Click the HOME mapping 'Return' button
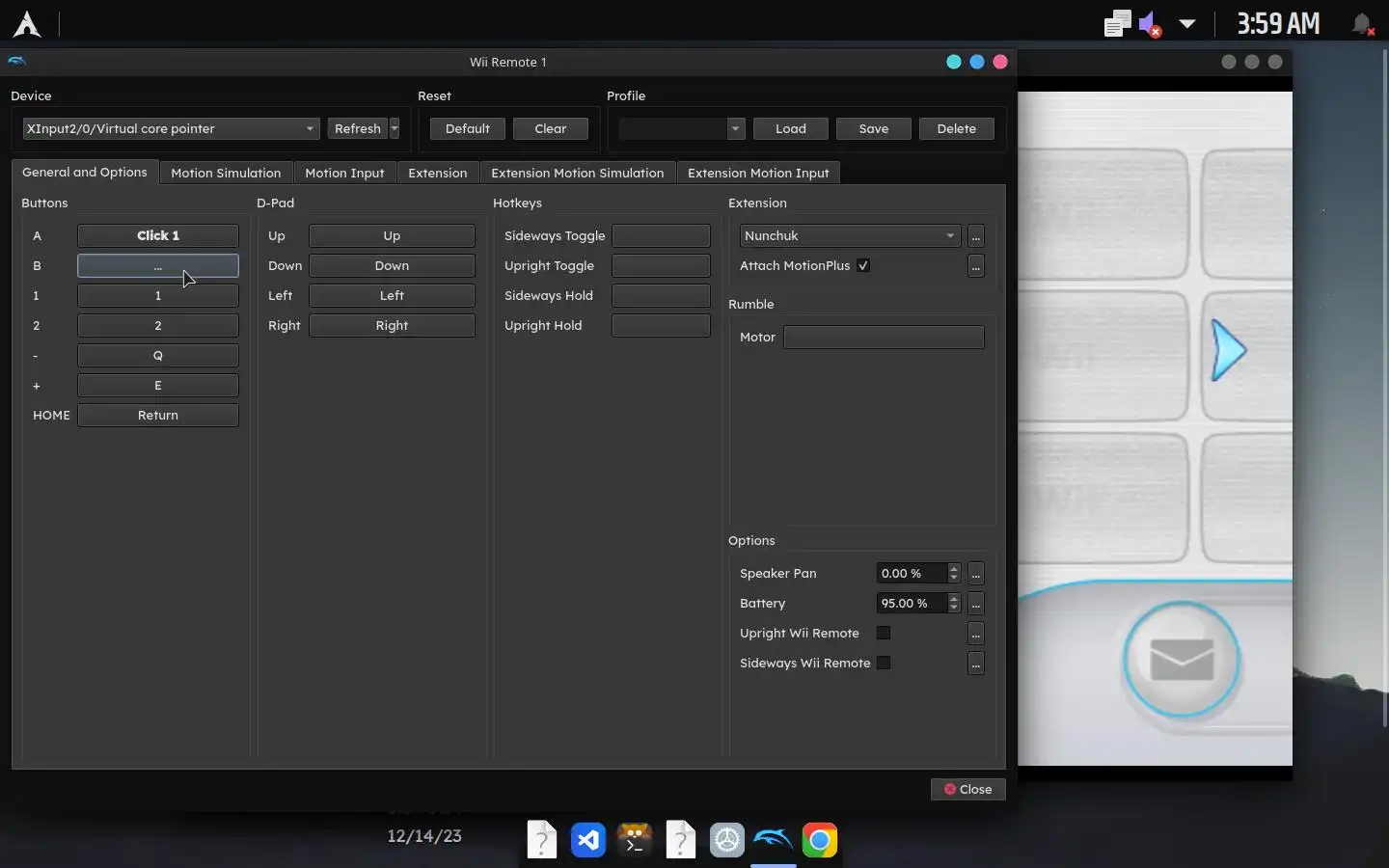Screen dimensions: 1389x868 pos(158,415)
